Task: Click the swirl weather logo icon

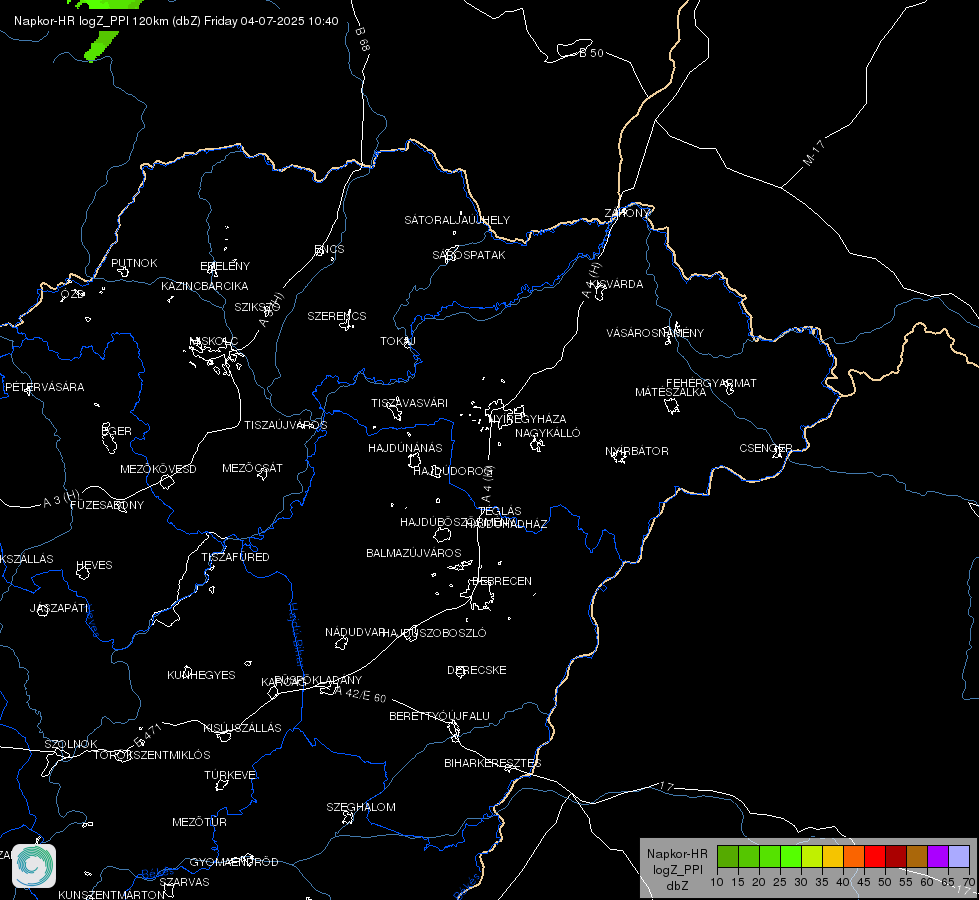Action: pyautogui.click(x=34, y=865)
